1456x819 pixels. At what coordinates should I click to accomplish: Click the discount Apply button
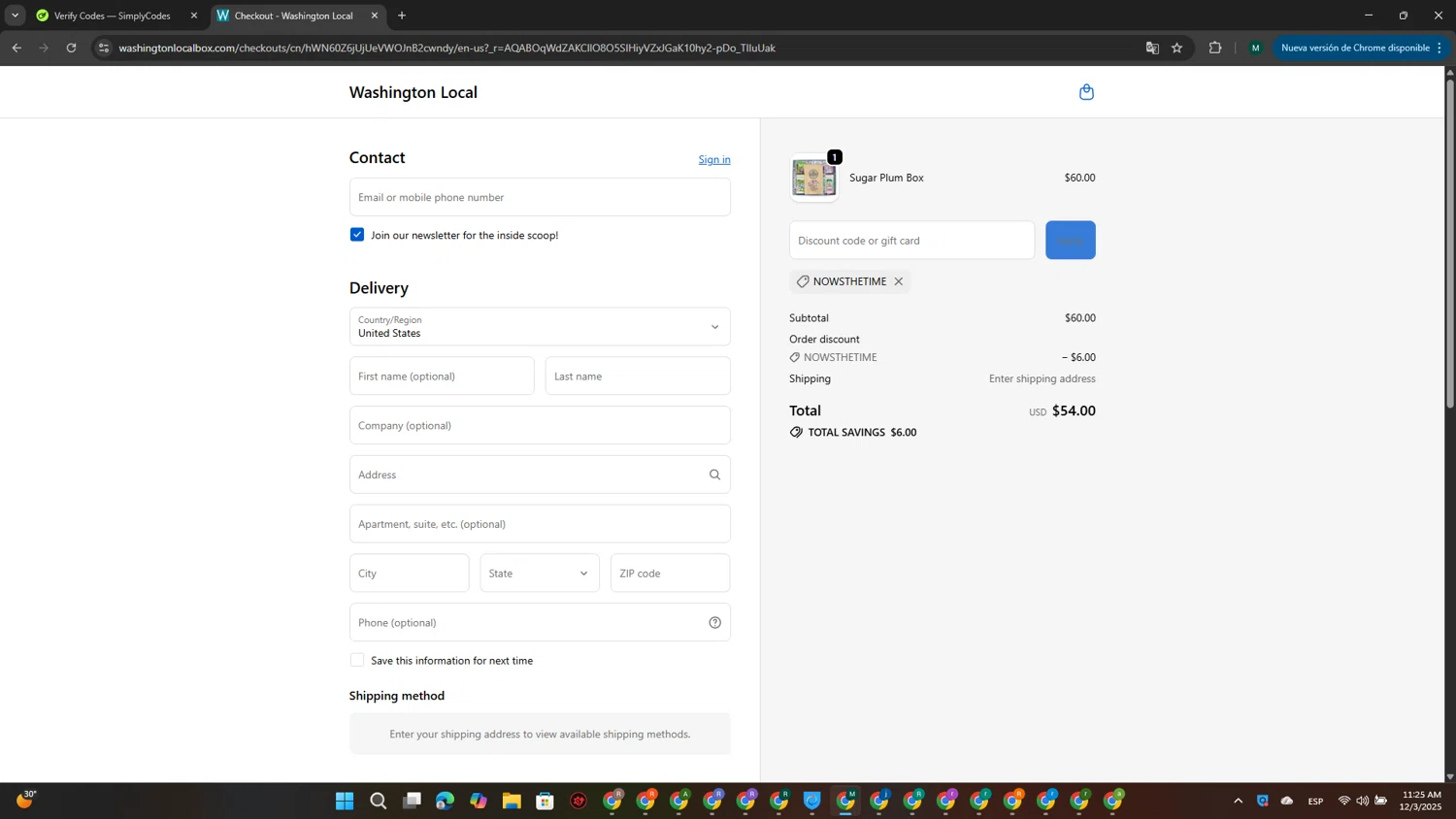(1070, 241)
